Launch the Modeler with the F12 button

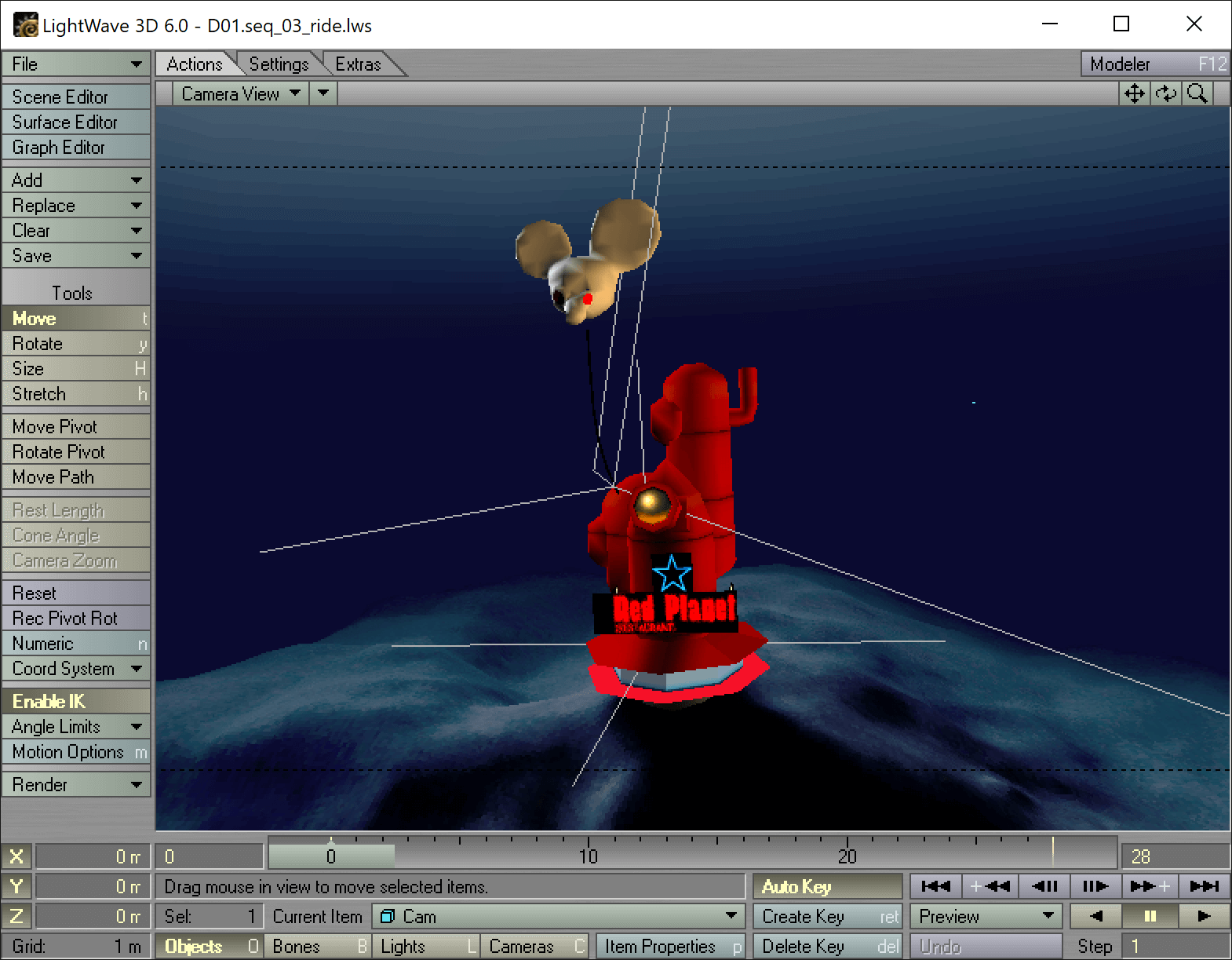pos(1155,64)
